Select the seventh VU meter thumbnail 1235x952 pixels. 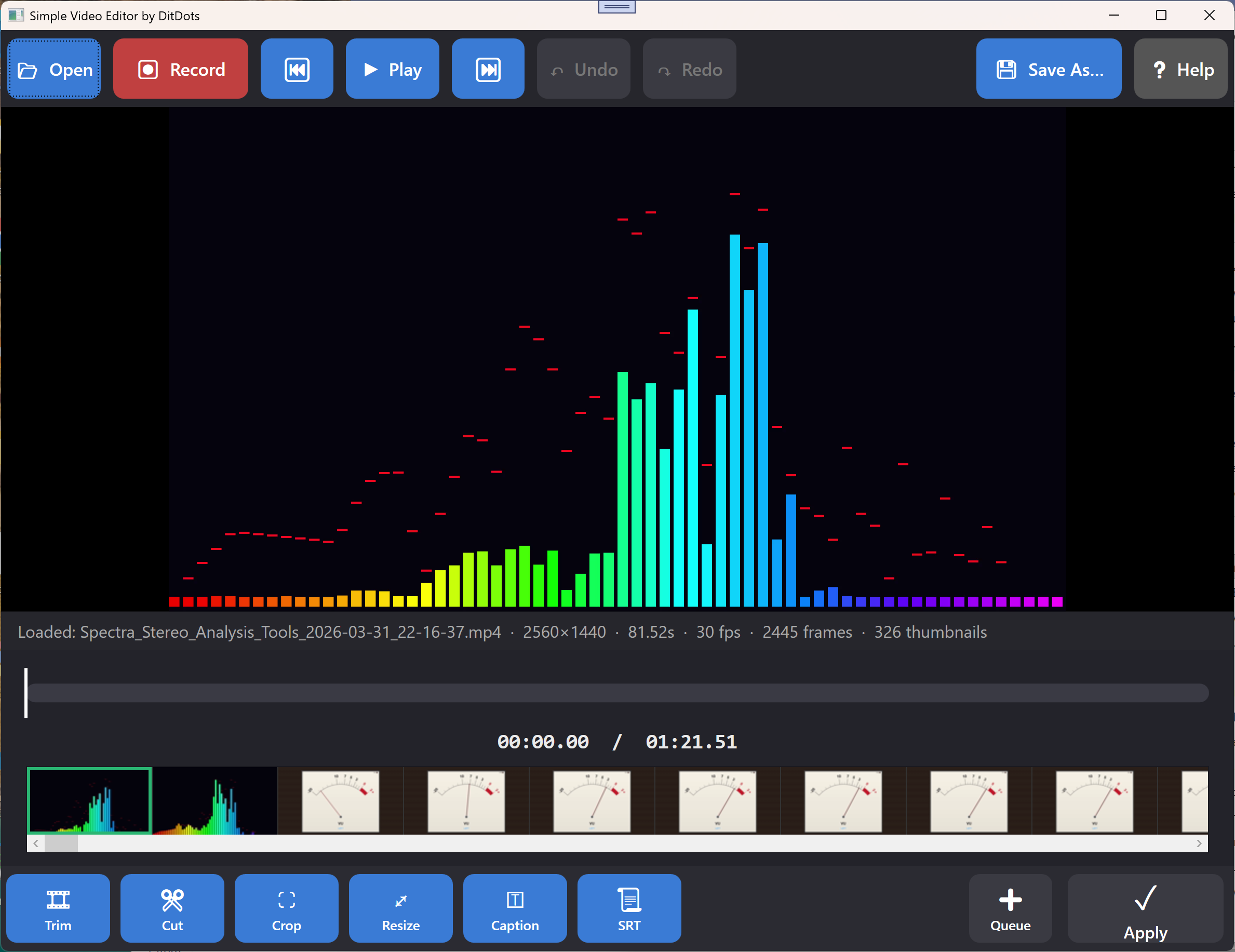click(x=1095, y=800)
